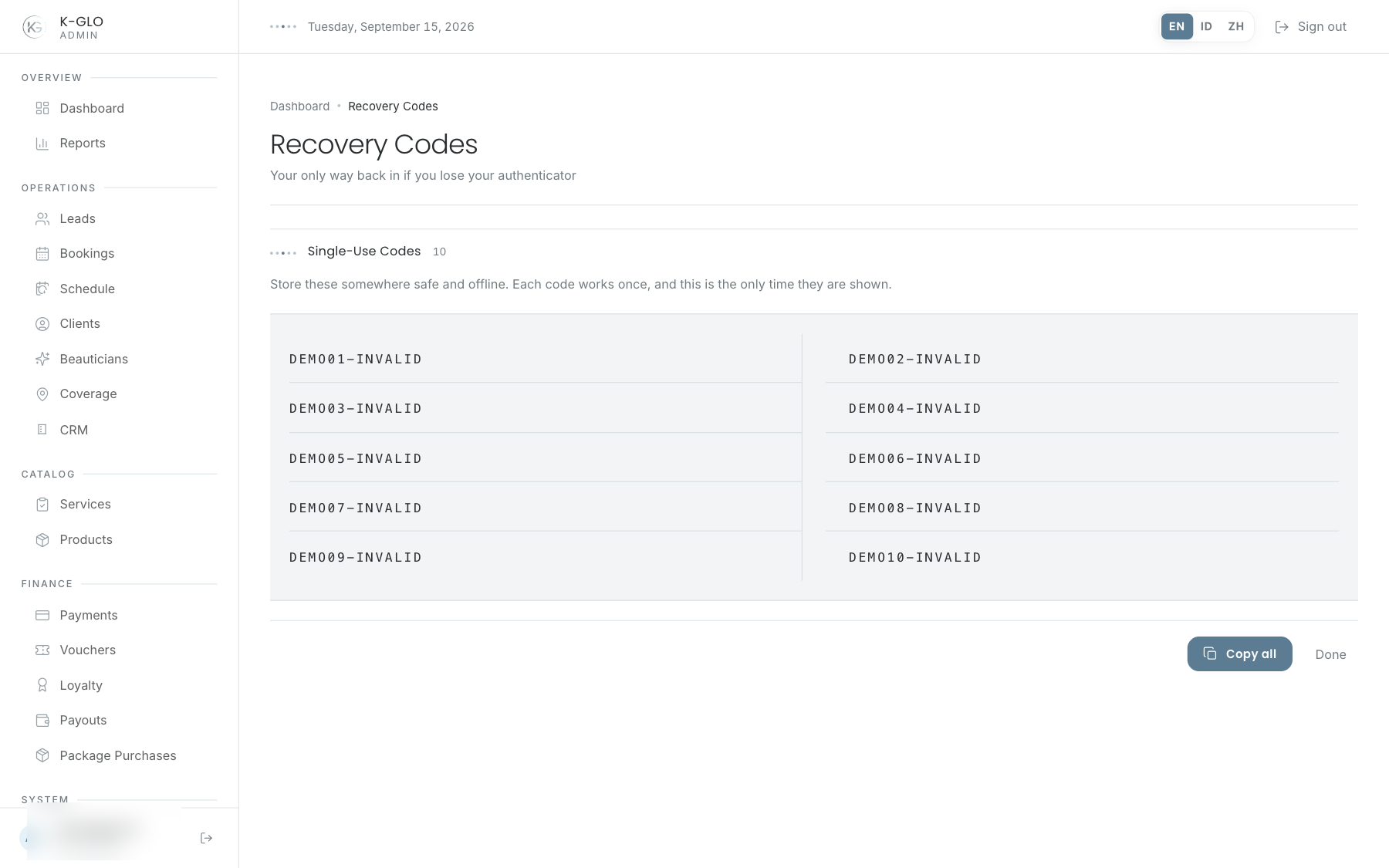This screenshot has width=1389, height=868.
Task: Open the Clients page
Action: 119,324
